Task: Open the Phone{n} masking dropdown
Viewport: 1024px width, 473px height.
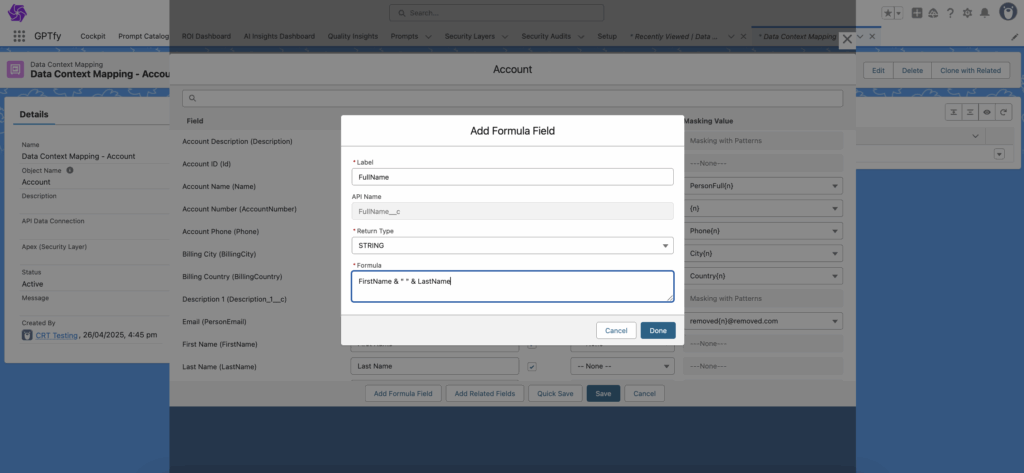Action: 763,231
